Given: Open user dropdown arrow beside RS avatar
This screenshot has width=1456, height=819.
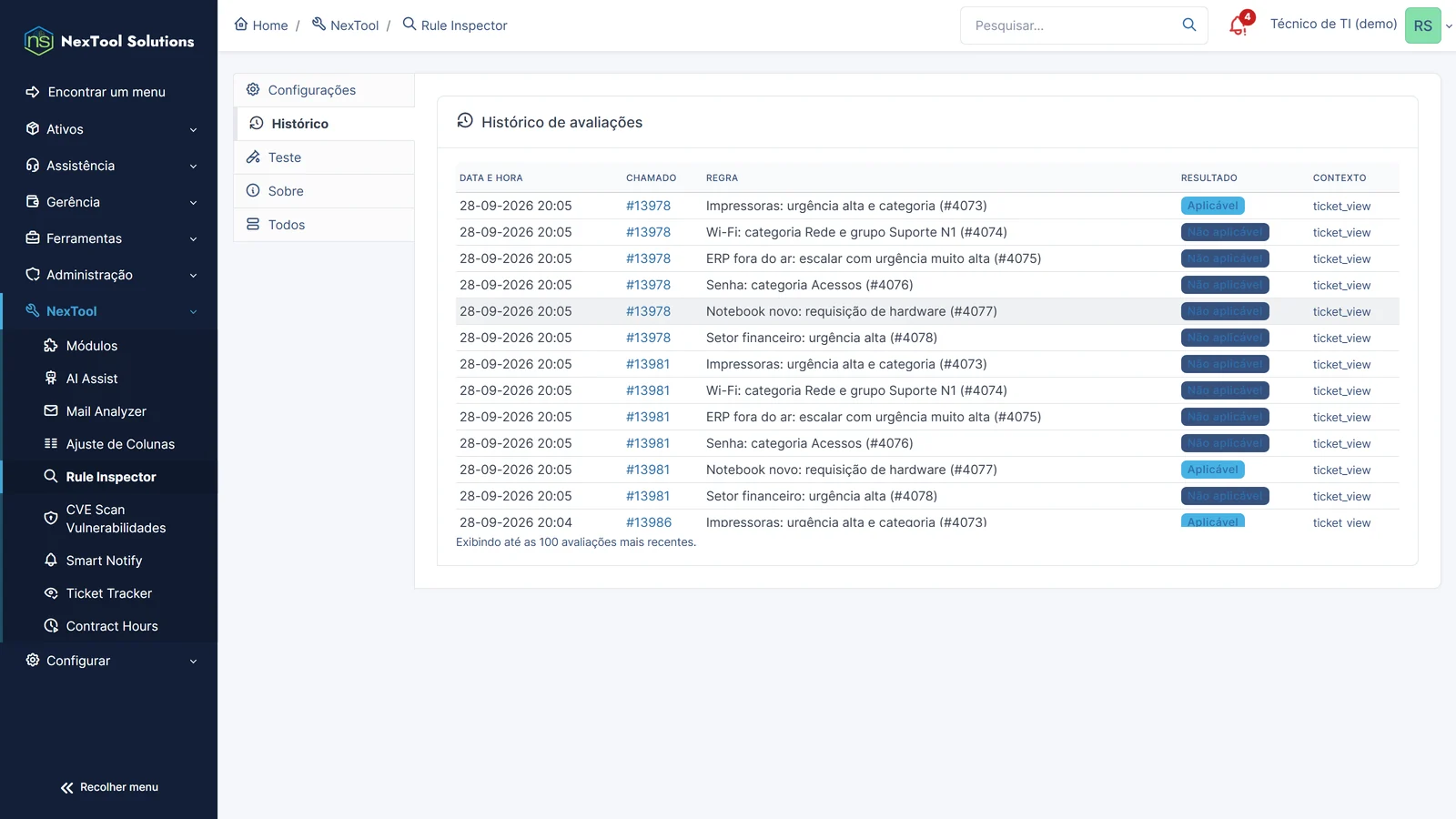Looking at the screenshot, I should [1449, 26].
